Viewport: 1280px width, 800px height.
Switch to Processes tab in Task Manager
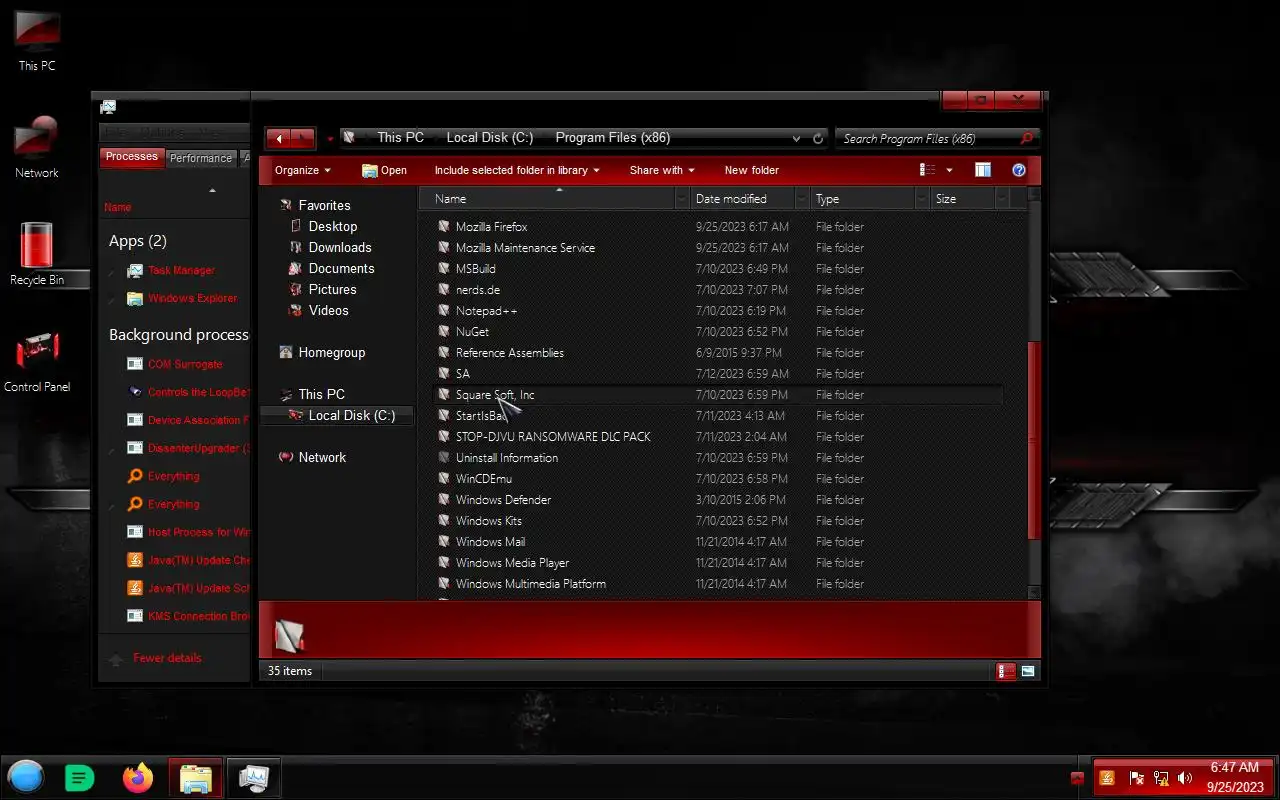coord(131,157)
